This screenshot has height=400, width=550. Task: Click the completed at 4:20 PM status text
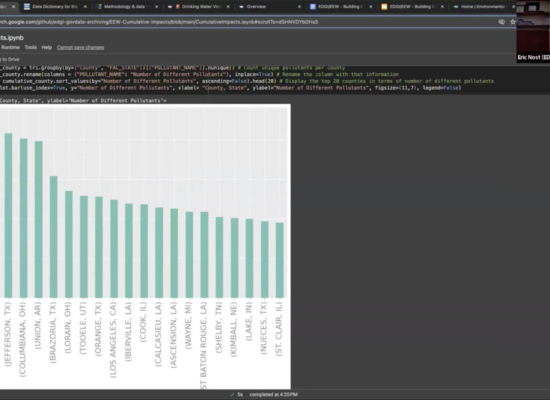coord(274,394)
